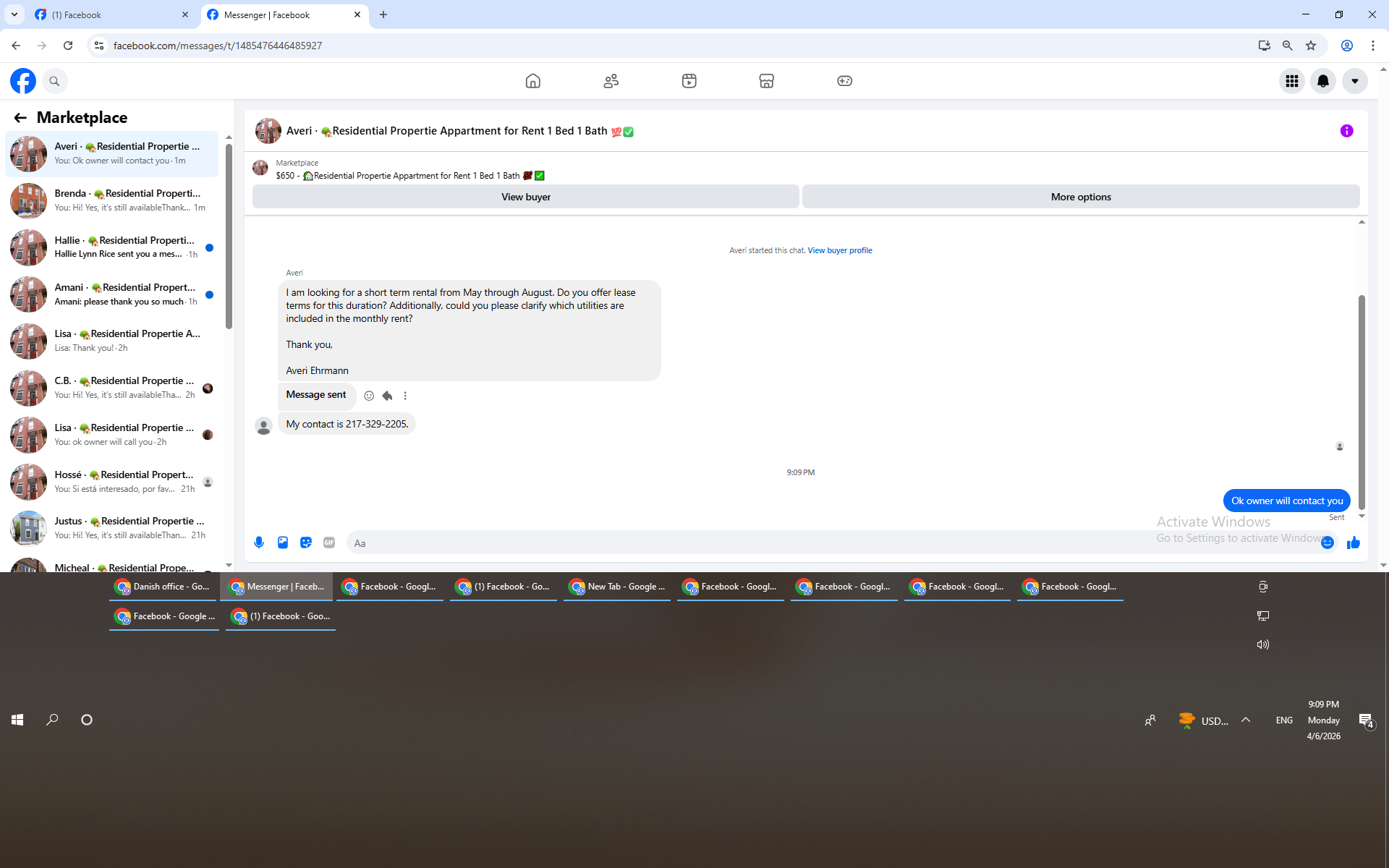The width and height of the screenshot is (1389, 868).
Task: Click the address bar URL
Action: pyautogui.click(x=218, y=46)
